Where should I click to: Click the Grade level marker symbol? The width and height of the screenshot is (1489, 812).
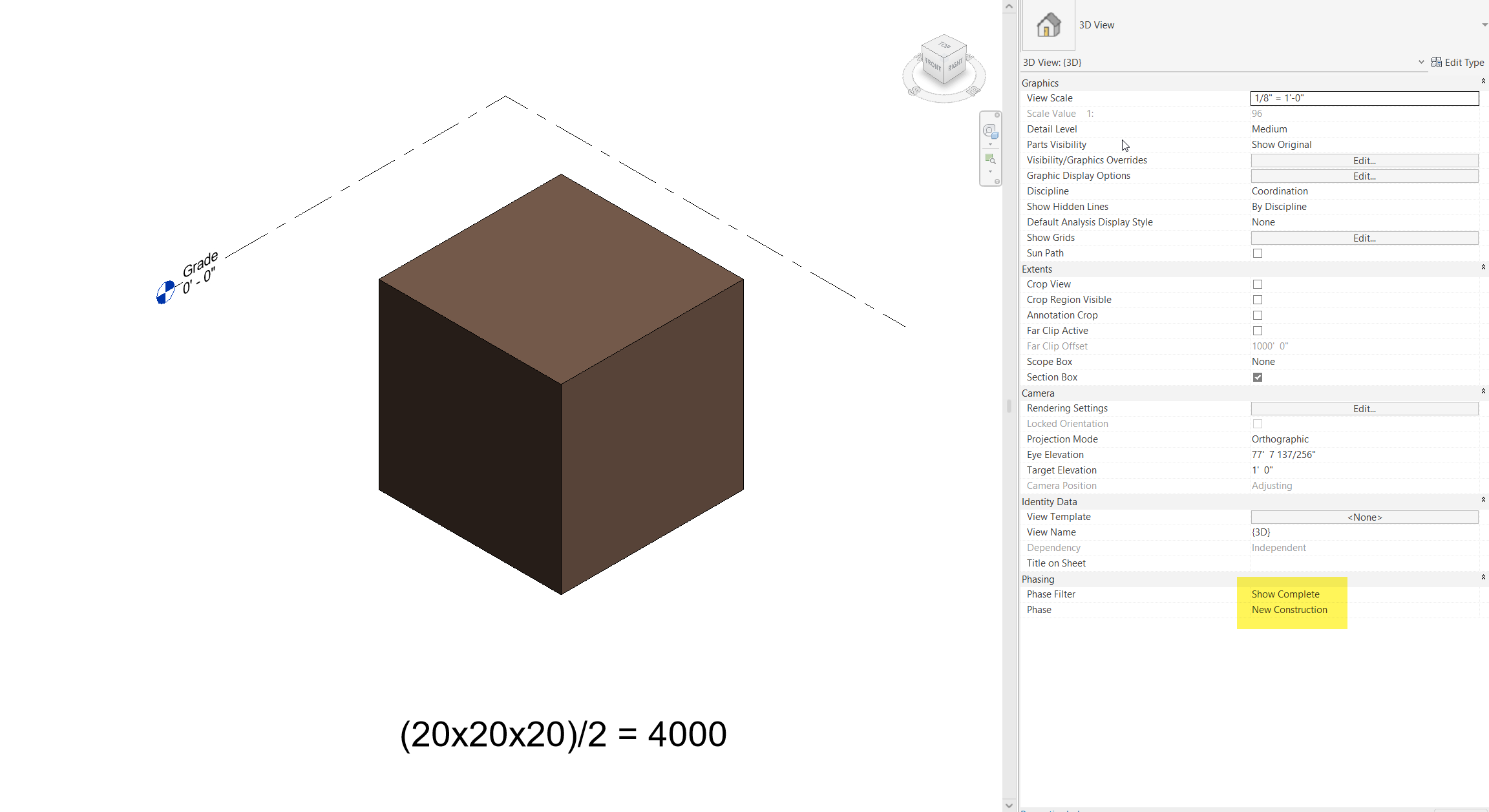click(x=166, y=292)
